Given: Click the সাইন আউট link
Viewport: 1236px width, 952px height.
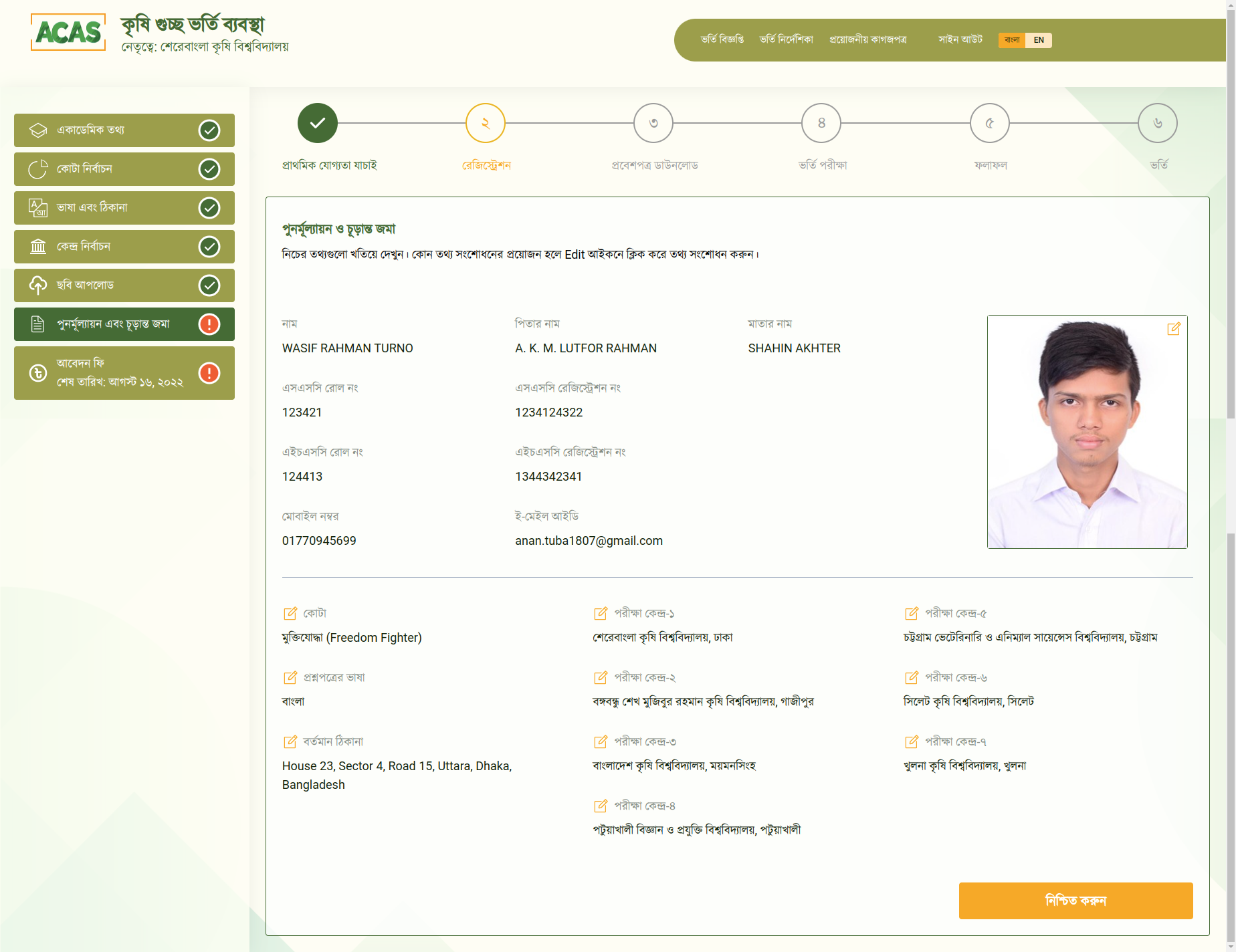Looking at the screenshot, I should point(960,39).
